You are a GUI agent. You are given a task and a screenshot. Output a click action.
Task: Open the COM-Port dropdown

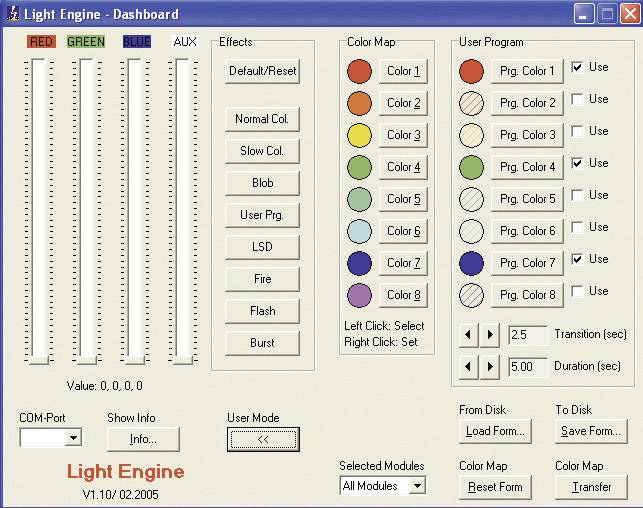click(x=72, y=438)
